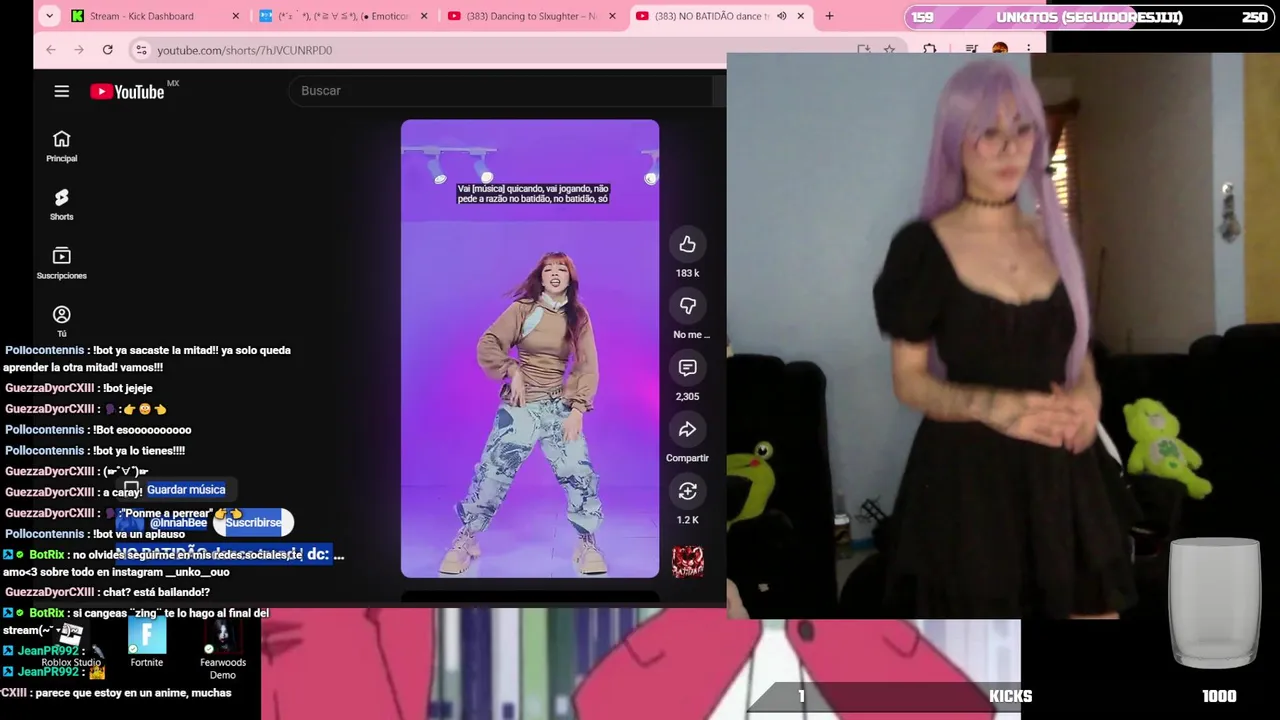Click the browser Forward arrow
This screenshot has width=1280, height=720.
pos(78,49)
